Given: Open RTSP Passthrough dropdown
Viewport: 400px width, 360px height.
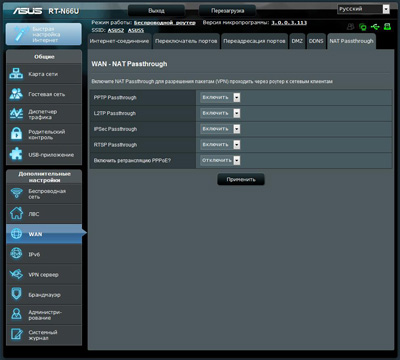Looking at the screenshot, I should pos(220,144).
